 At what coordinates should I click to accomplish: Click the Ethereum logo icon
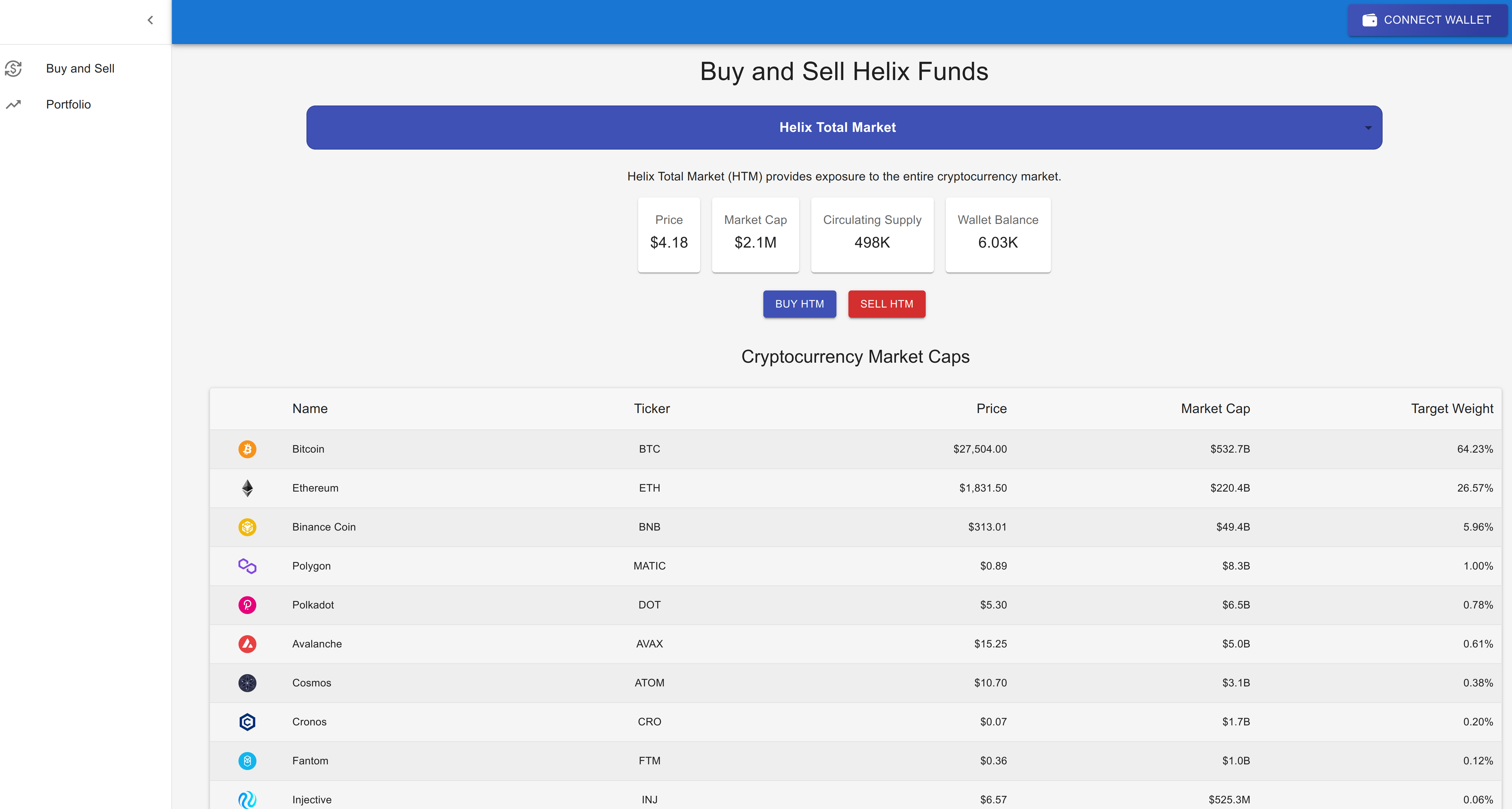tap(247, 488)
